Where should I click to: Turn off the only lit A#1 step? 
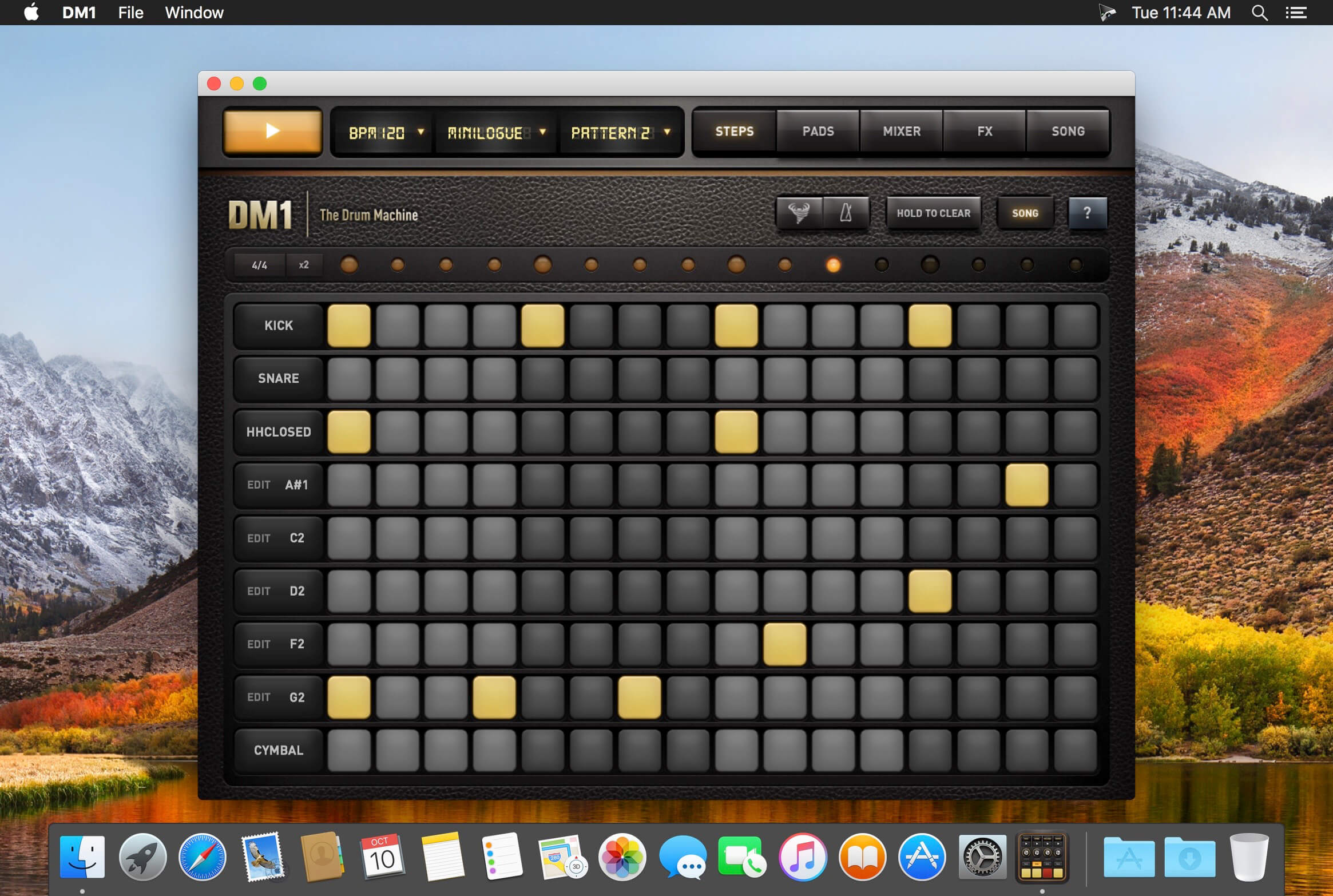click(1027, 485)
